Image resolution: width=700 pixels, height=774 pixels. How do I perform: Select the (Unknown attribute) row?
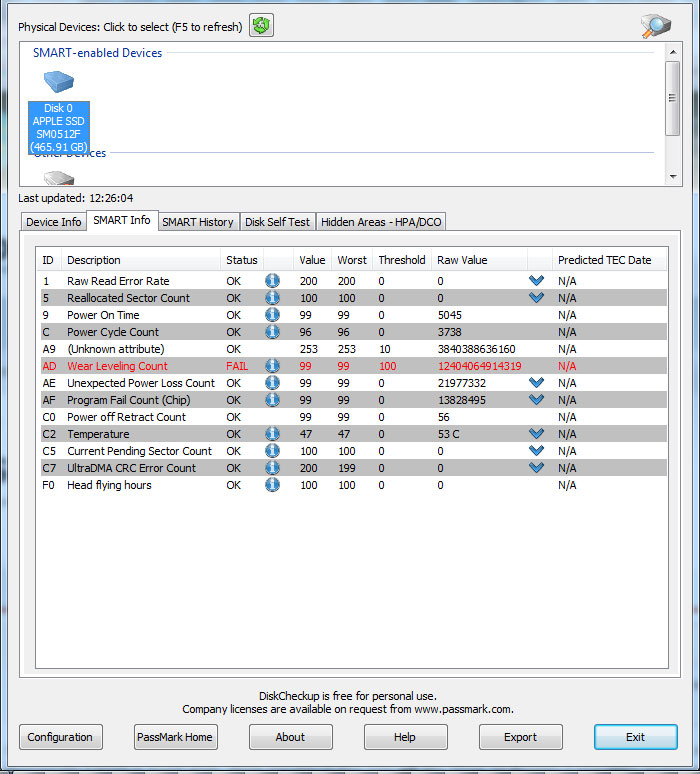click(x=353, y=349)
